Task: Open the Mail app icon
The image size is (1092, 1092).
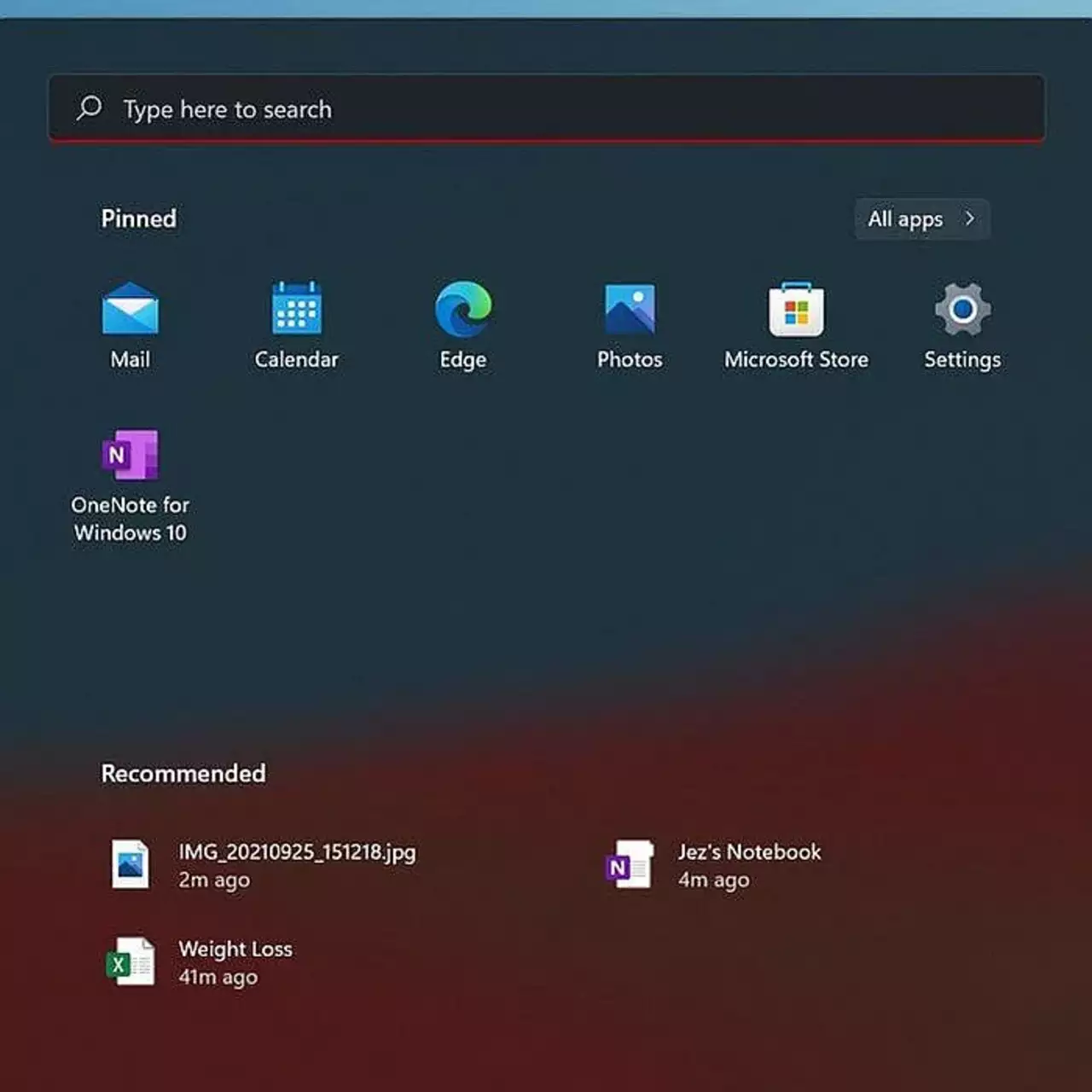Action: point(130,308)
